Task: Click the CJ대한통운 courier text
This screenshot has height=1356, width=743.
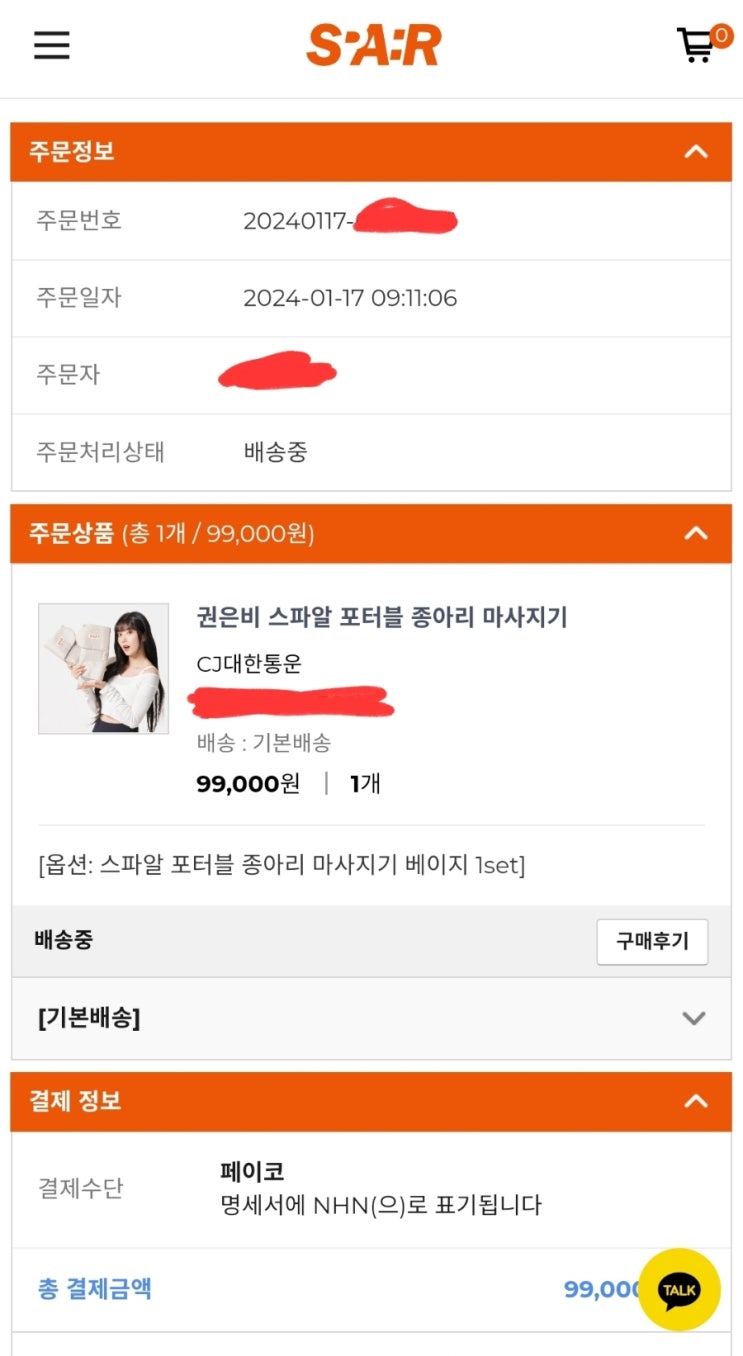Action: pos(249,663)
